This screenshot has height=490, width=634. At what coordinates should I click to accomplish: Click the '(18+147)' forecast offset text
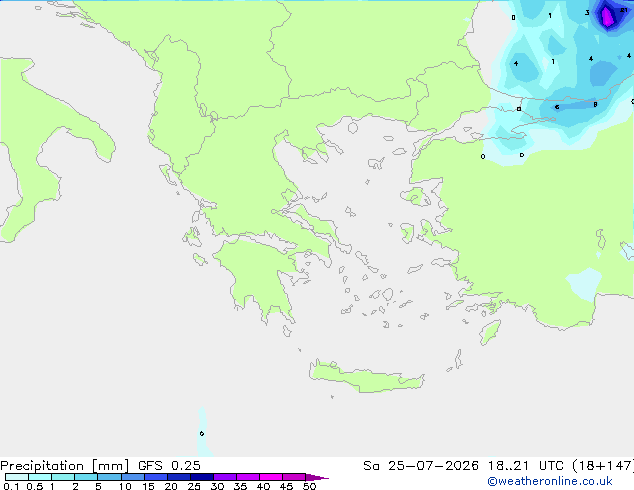click(x=603, y=466)
